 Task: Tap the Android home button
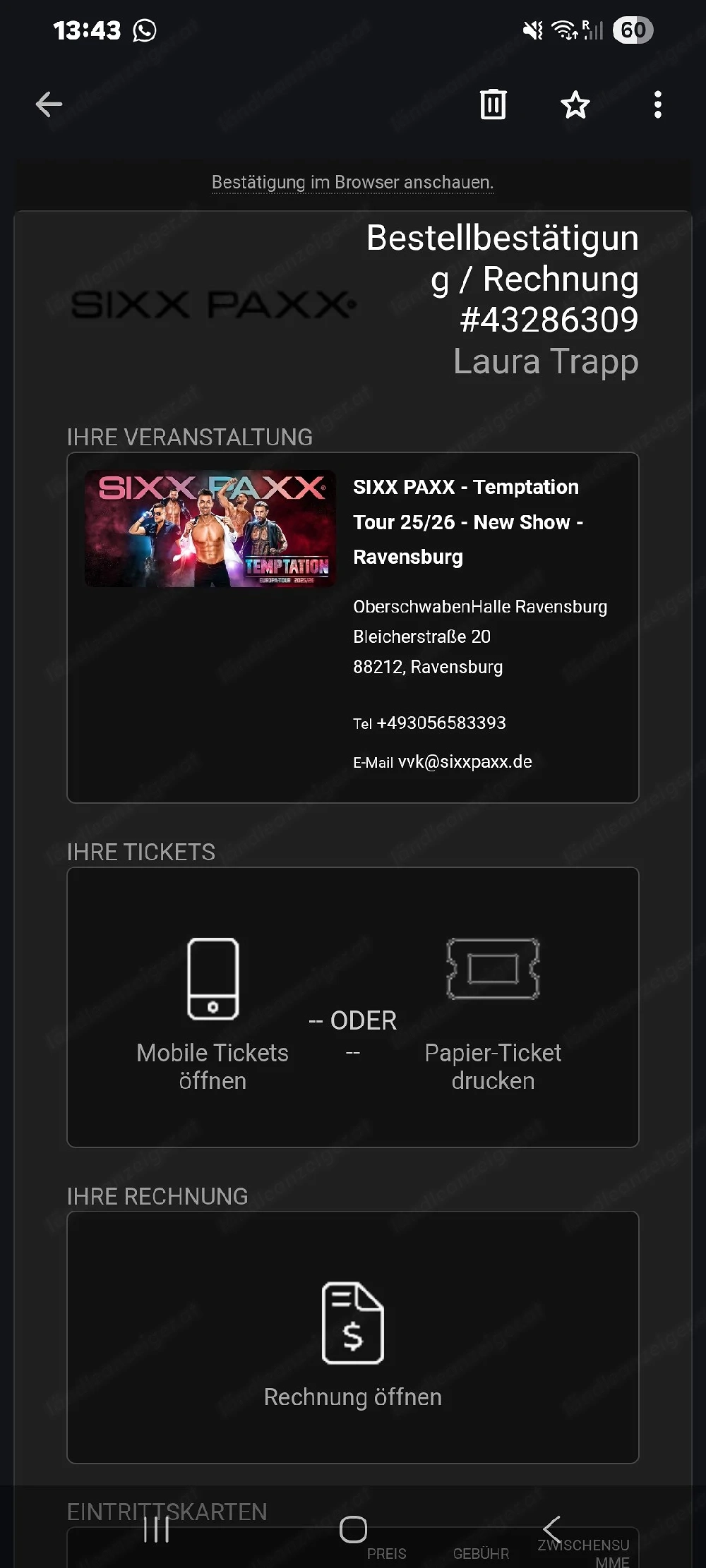coord(353,1529)
